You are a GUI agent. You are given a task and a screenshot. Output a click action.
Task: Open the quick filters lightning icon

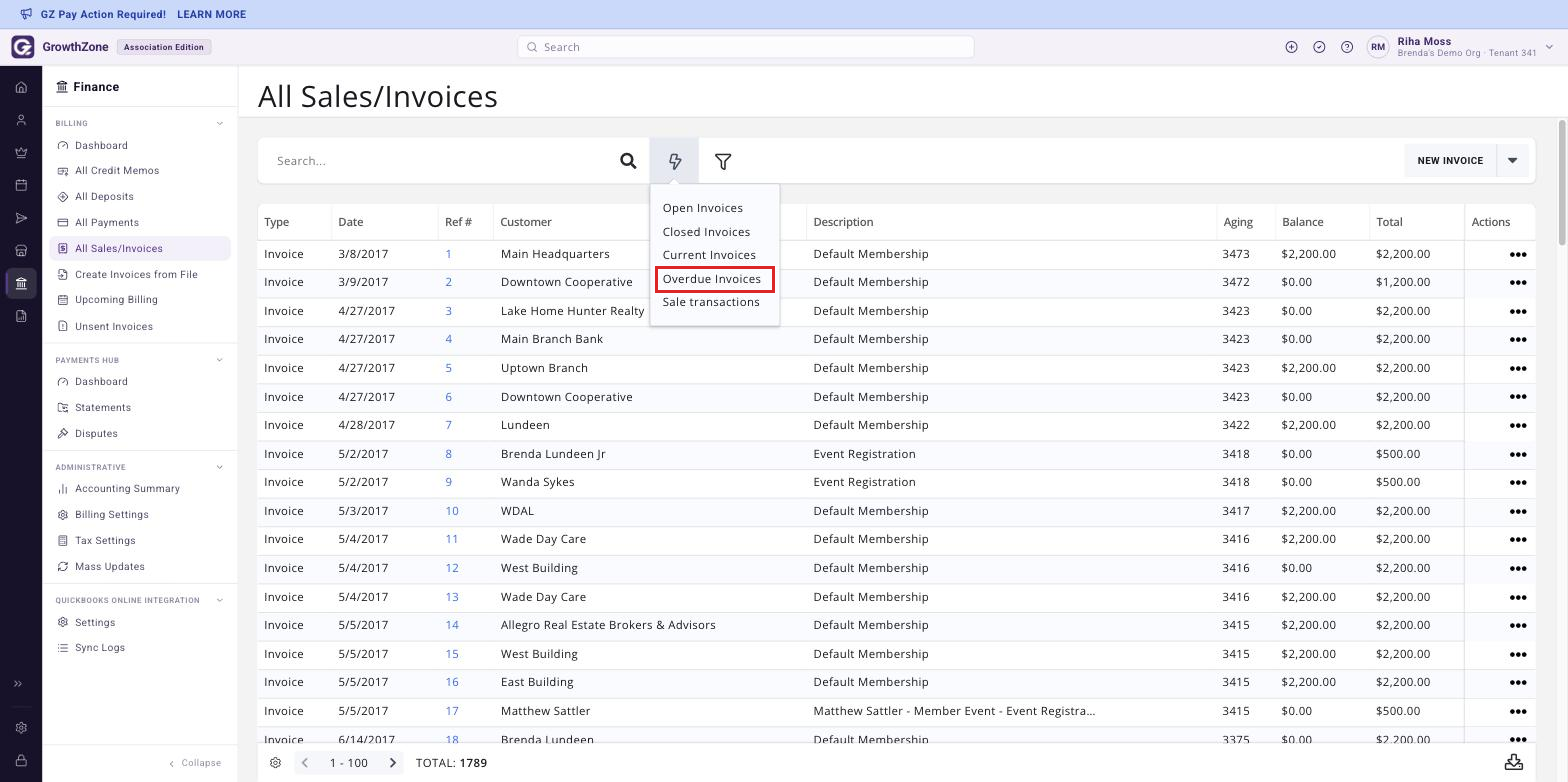pos(675,161)
